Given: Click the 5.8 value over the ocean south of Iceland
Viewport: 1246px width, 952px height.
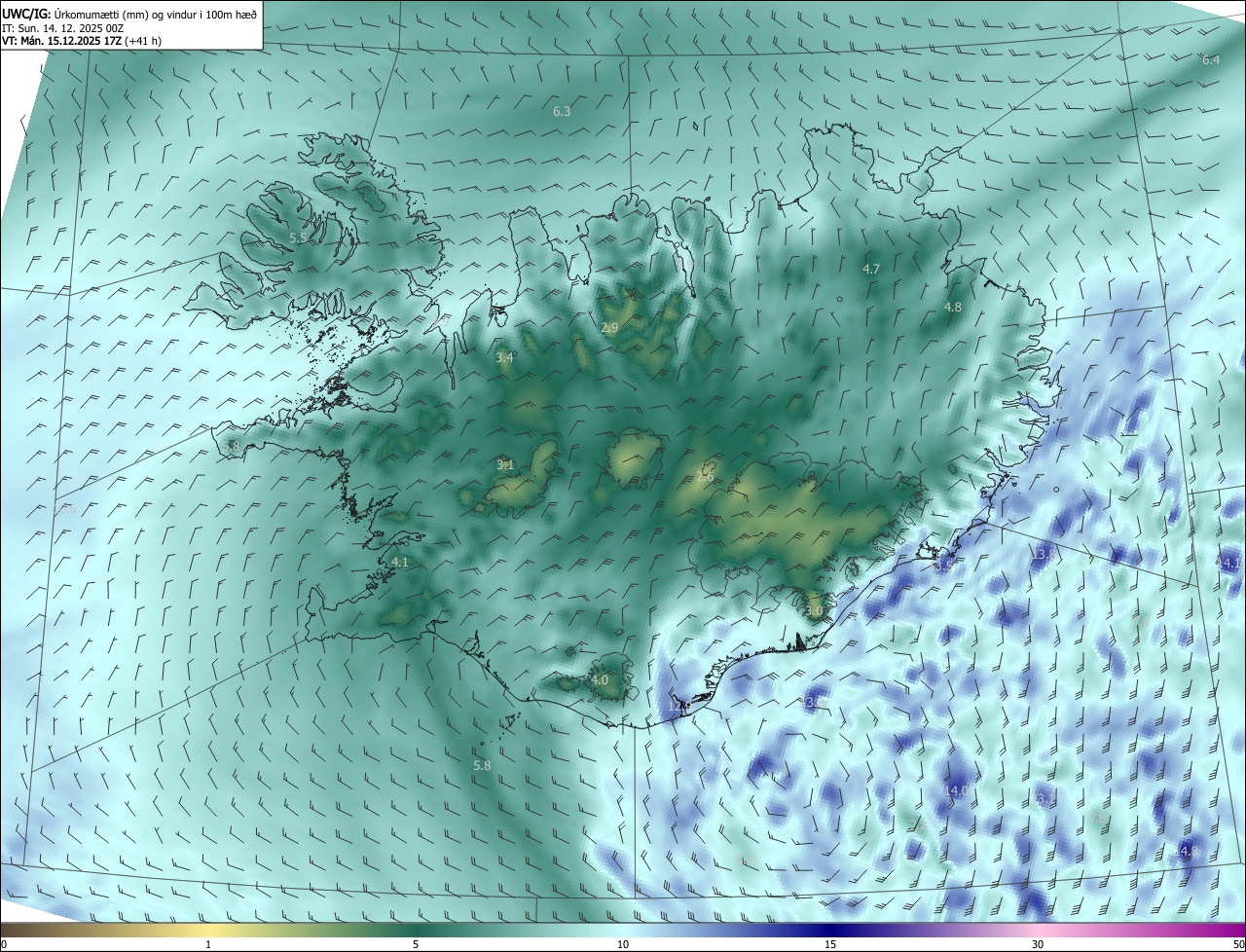Looking at the screenshot, I should click(482, 766).
